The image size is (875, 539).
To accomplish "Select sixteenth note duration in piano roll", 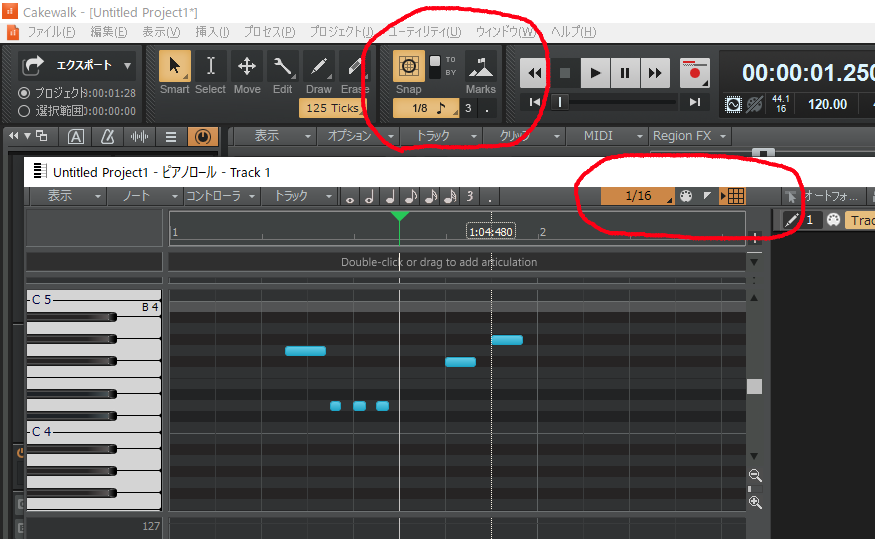I will click(x=430, y=196).
